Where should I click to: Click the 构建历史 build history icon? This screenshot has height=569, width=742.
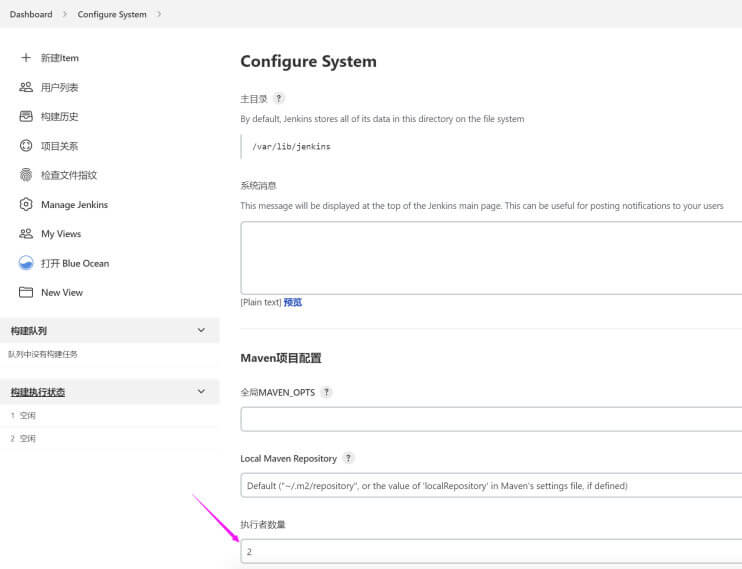pyautogui.click(x=26, y=116)
